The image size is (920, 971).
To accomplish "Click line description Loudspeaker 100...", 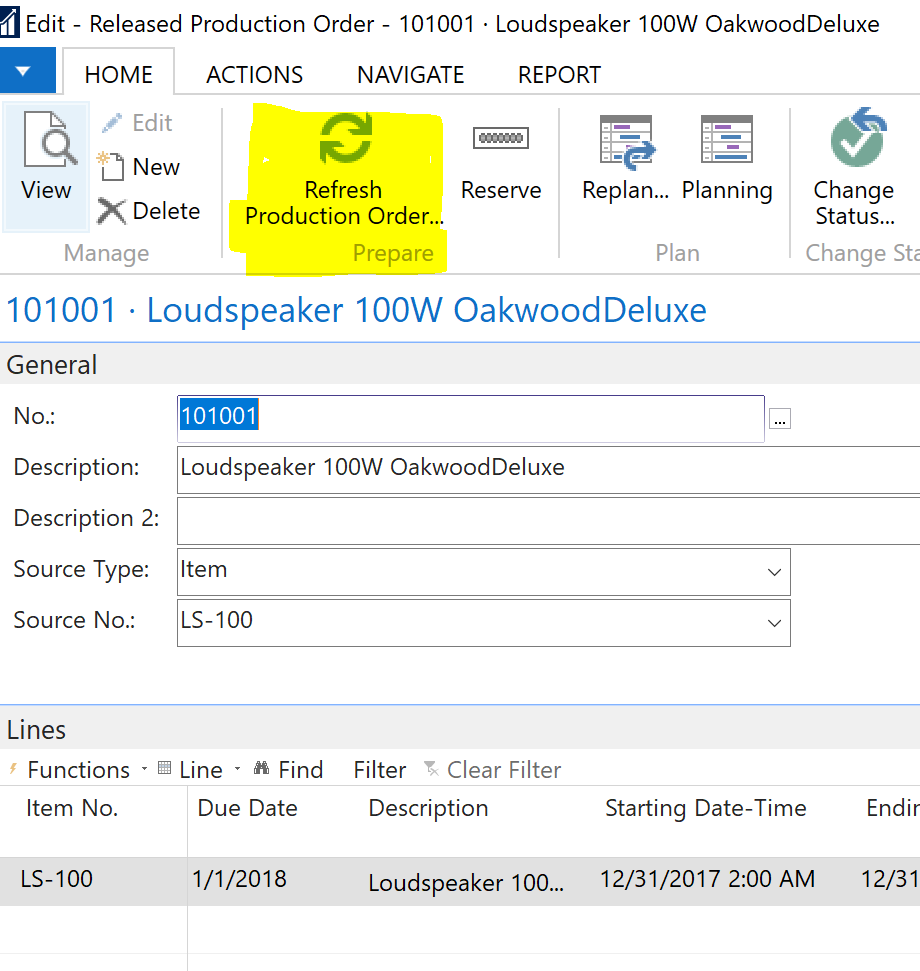I will tap(466, 882).
